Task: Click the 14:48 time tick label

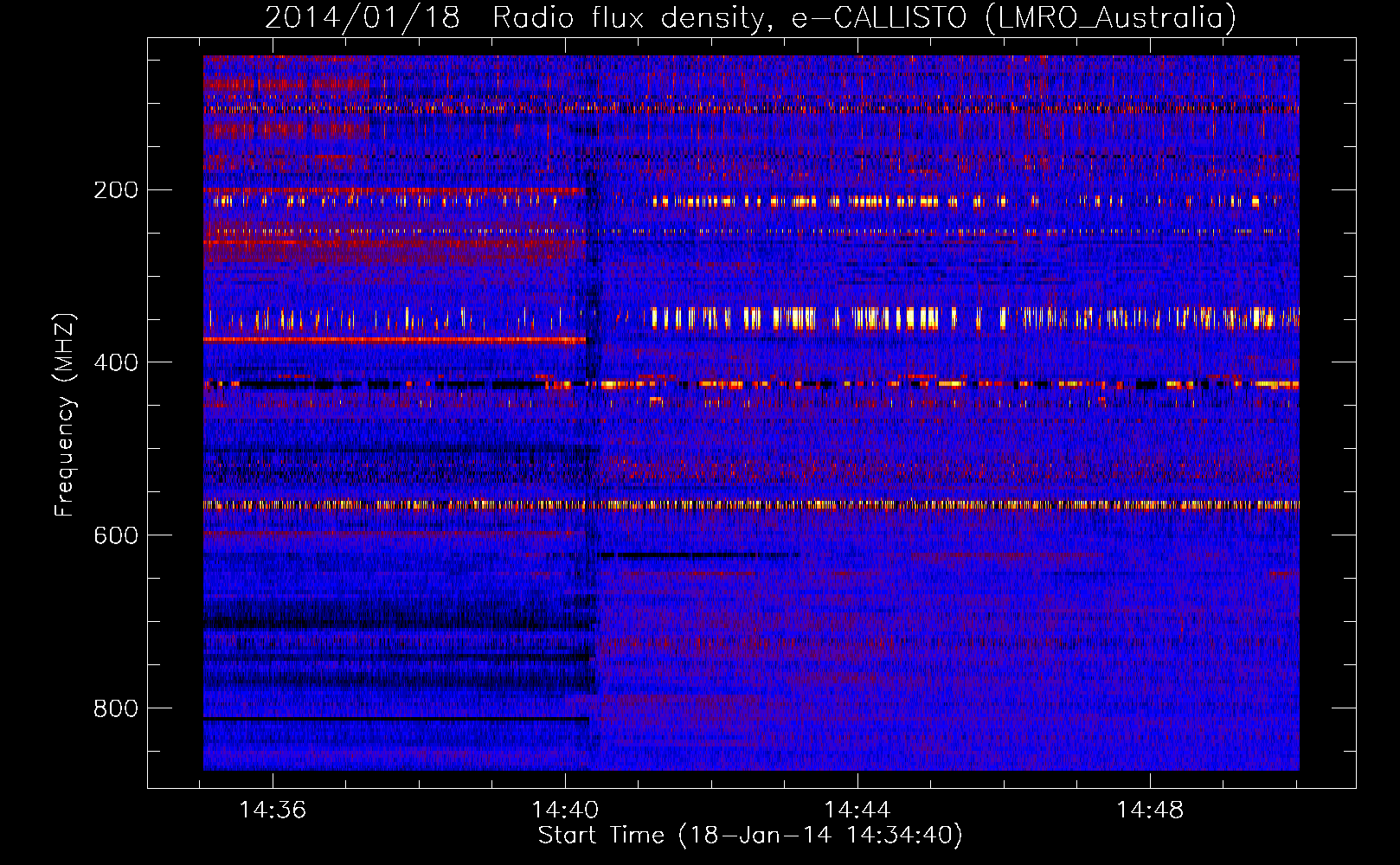Action: 1150,811
